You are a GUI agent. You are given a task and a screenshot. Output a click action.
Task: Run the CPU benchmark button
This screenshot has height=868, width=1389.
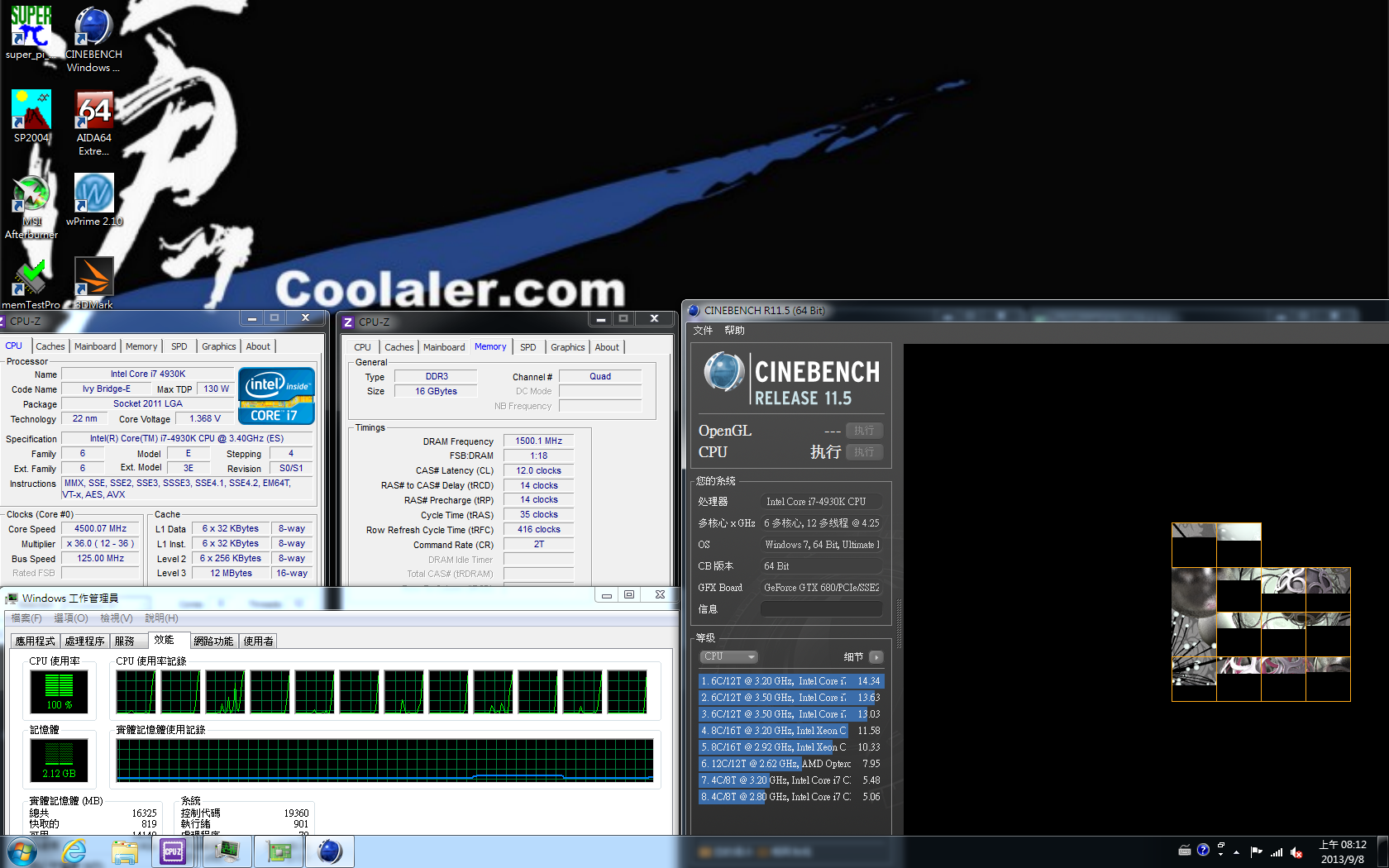(864, 452)
